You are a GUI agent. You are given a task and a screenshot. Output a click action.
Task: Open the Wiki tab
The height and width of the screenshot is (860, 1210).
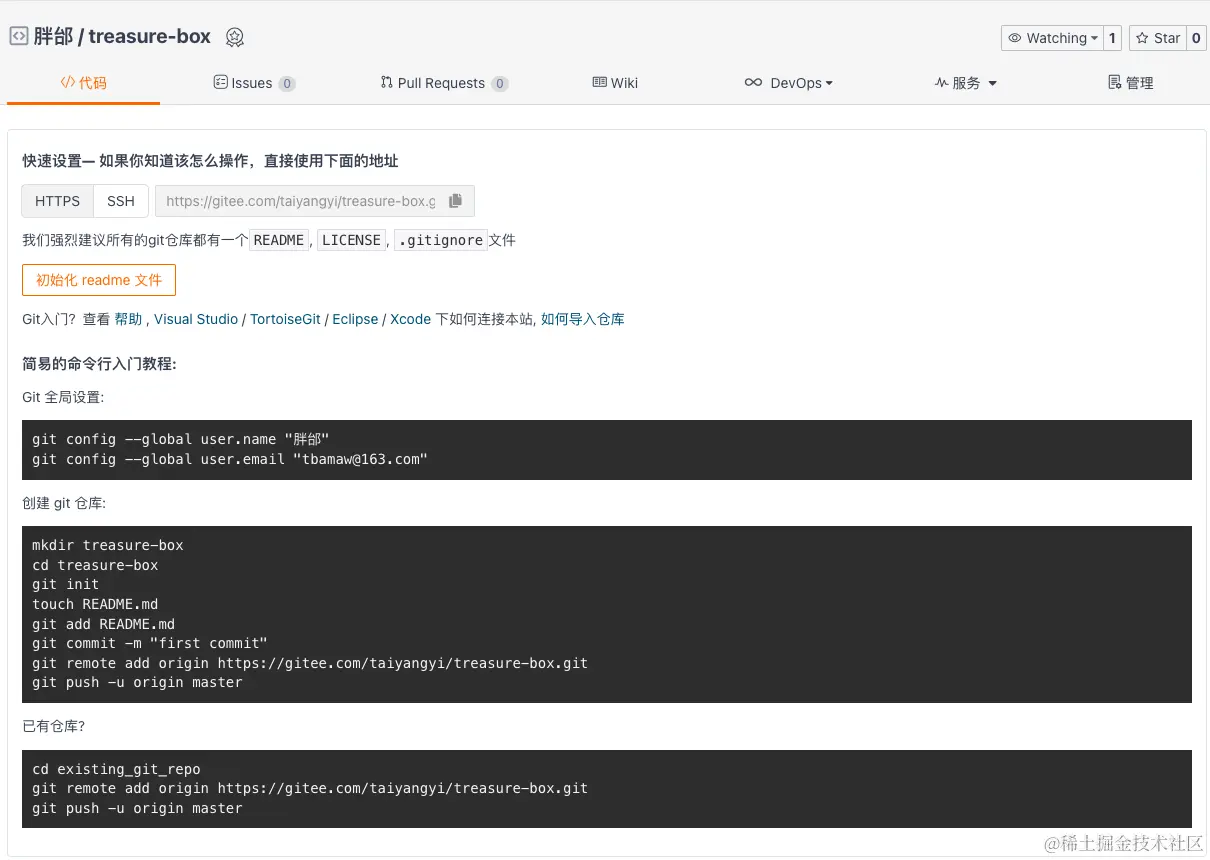click(615, 83)
